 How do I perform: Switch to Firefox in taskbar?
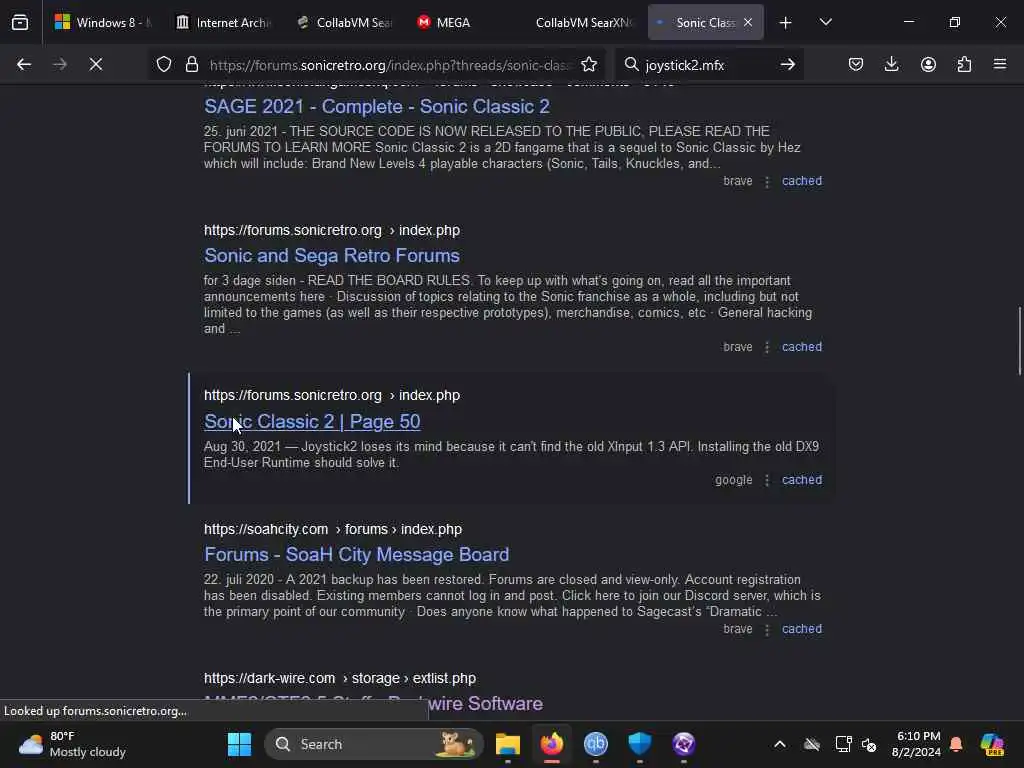click(x=552, y=744)
